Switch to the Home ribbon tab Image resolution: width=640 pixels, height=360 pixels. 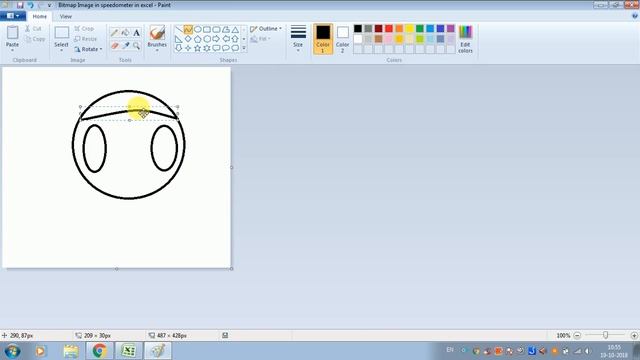coord(40,16)
